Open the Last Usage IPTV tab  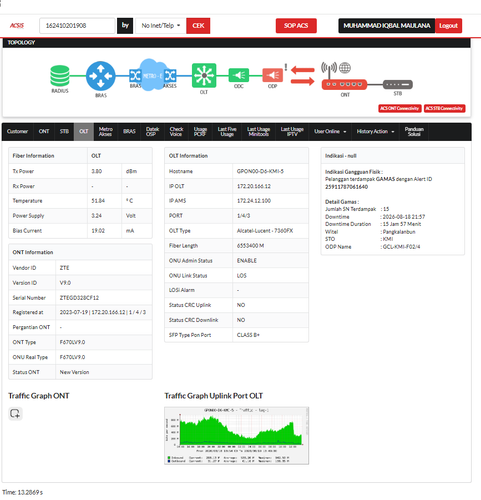point(292,132)
